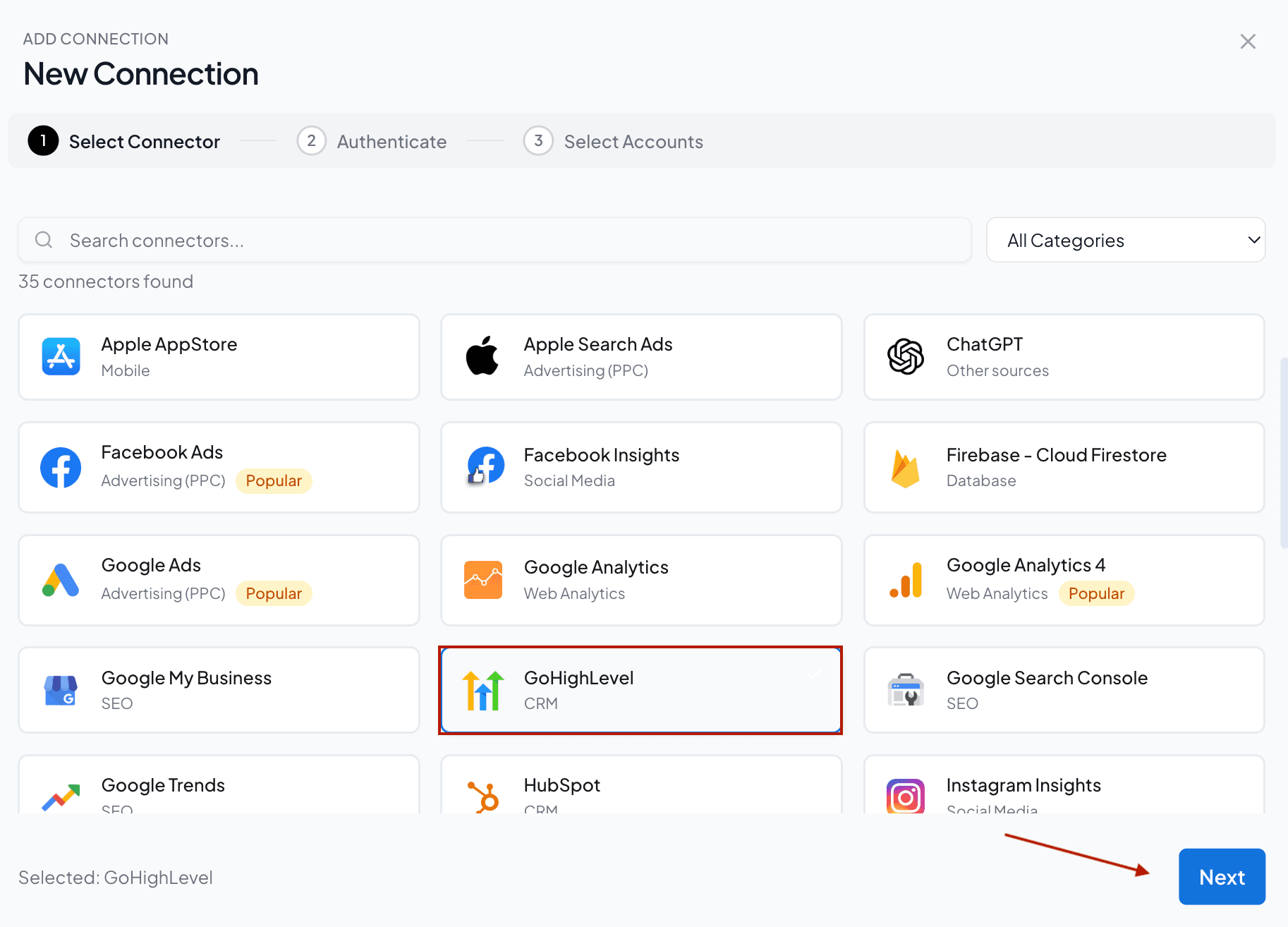The width and height of the screenshot is (1288, 927).
Task: Choose the Facebook Ads connector title
Action: coord(162,452)
